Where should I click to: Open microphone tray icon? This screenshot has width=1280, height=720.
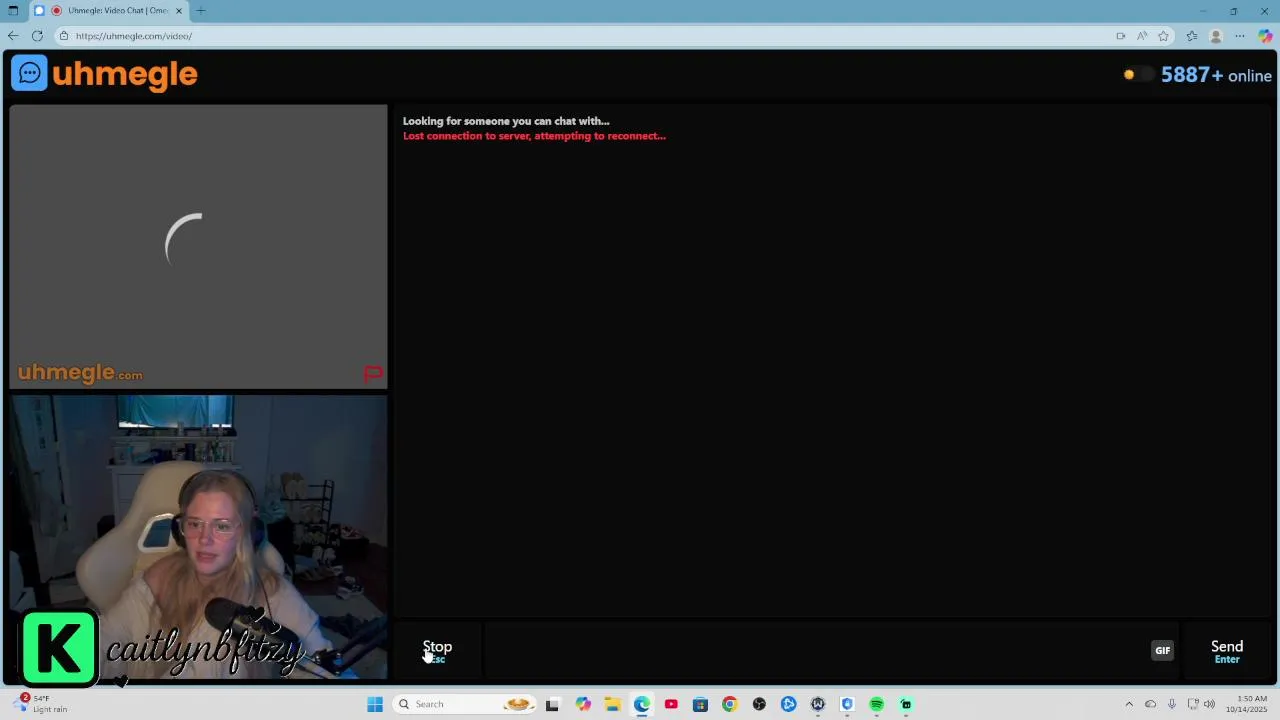[1172, 704]
